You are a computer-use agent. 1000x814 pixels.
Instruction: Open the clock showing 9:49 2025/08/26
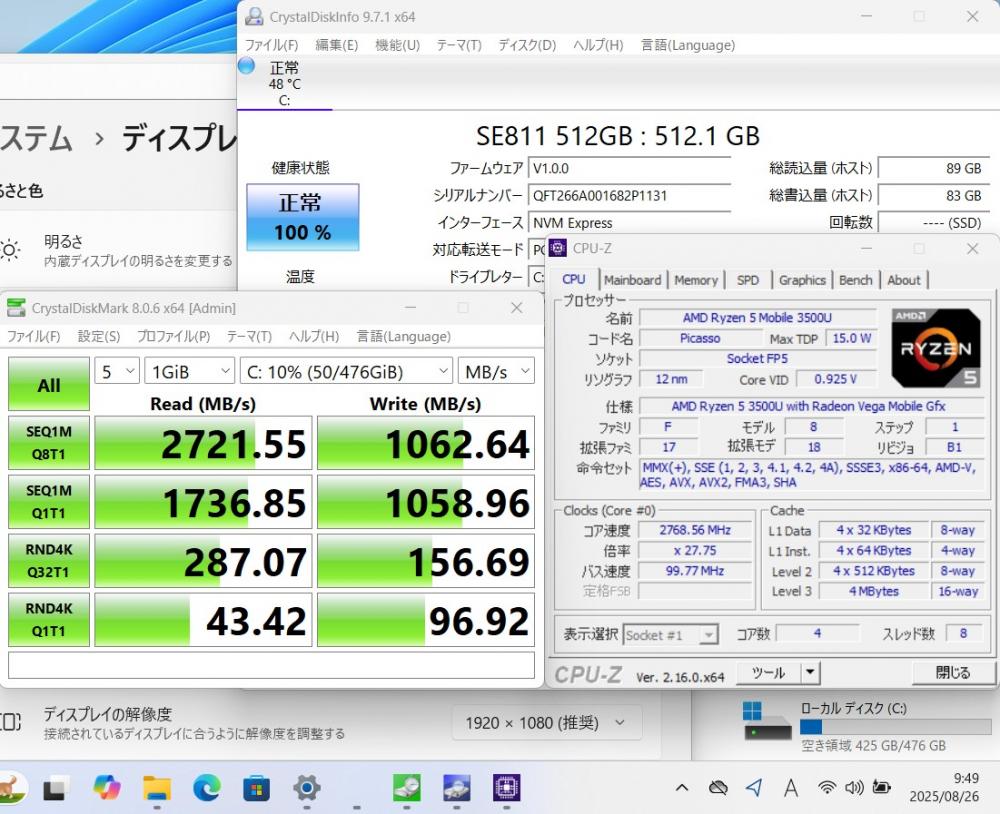[x=944, y=788]
